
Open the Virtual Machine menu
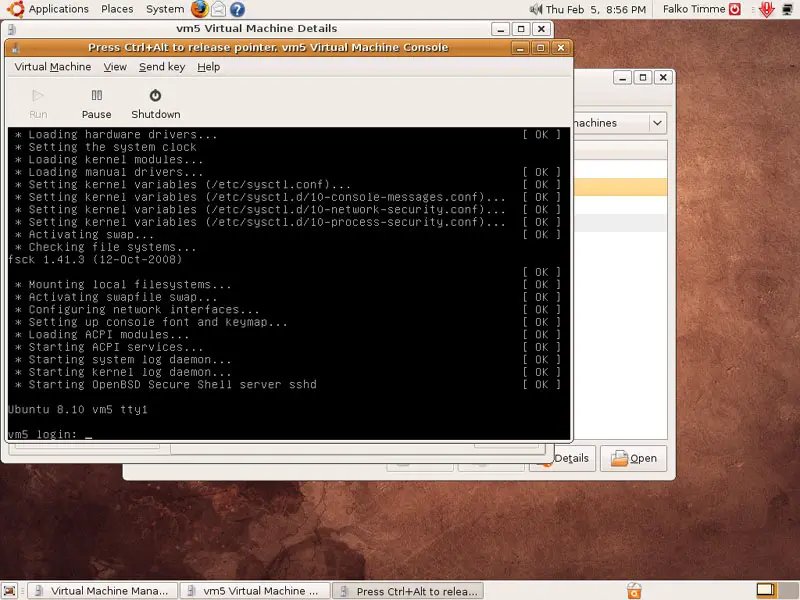click(53, 67)
